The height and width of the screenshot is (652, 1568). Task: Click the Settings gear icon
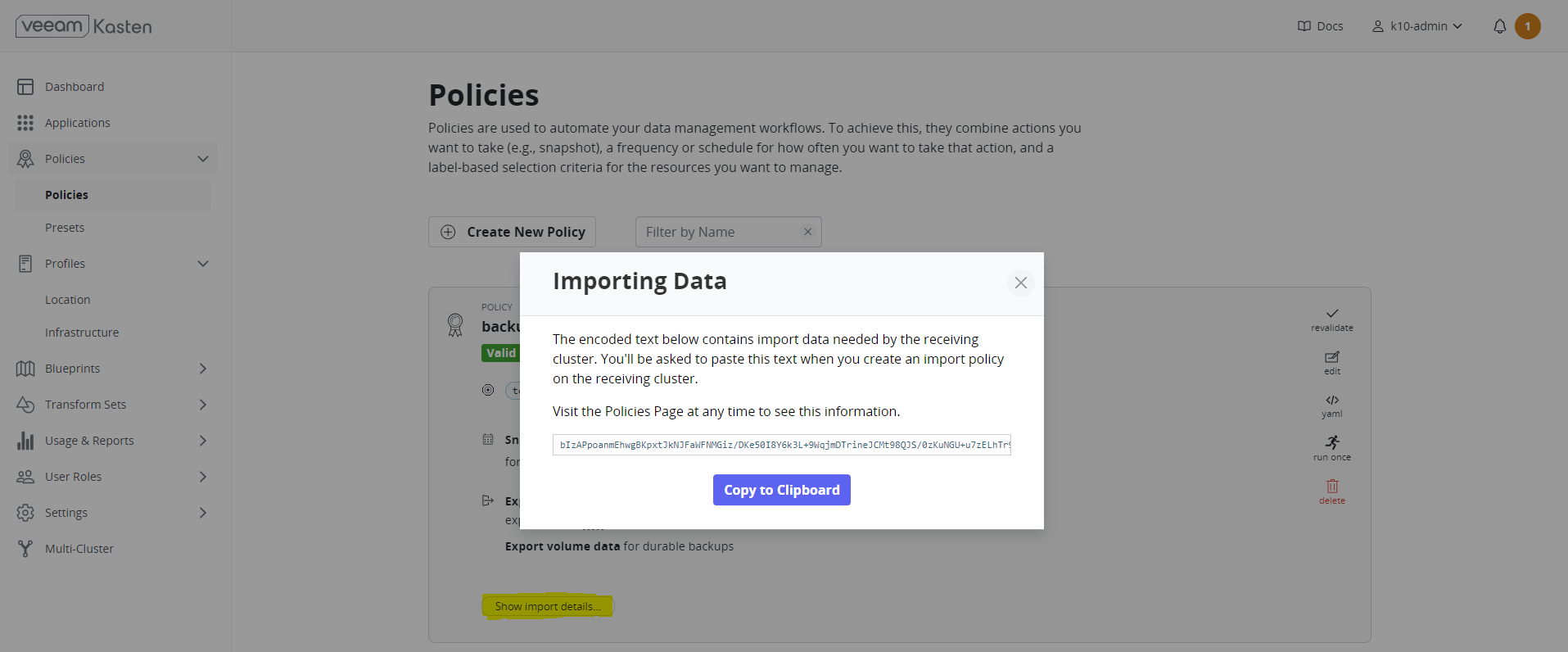[25, 513]
